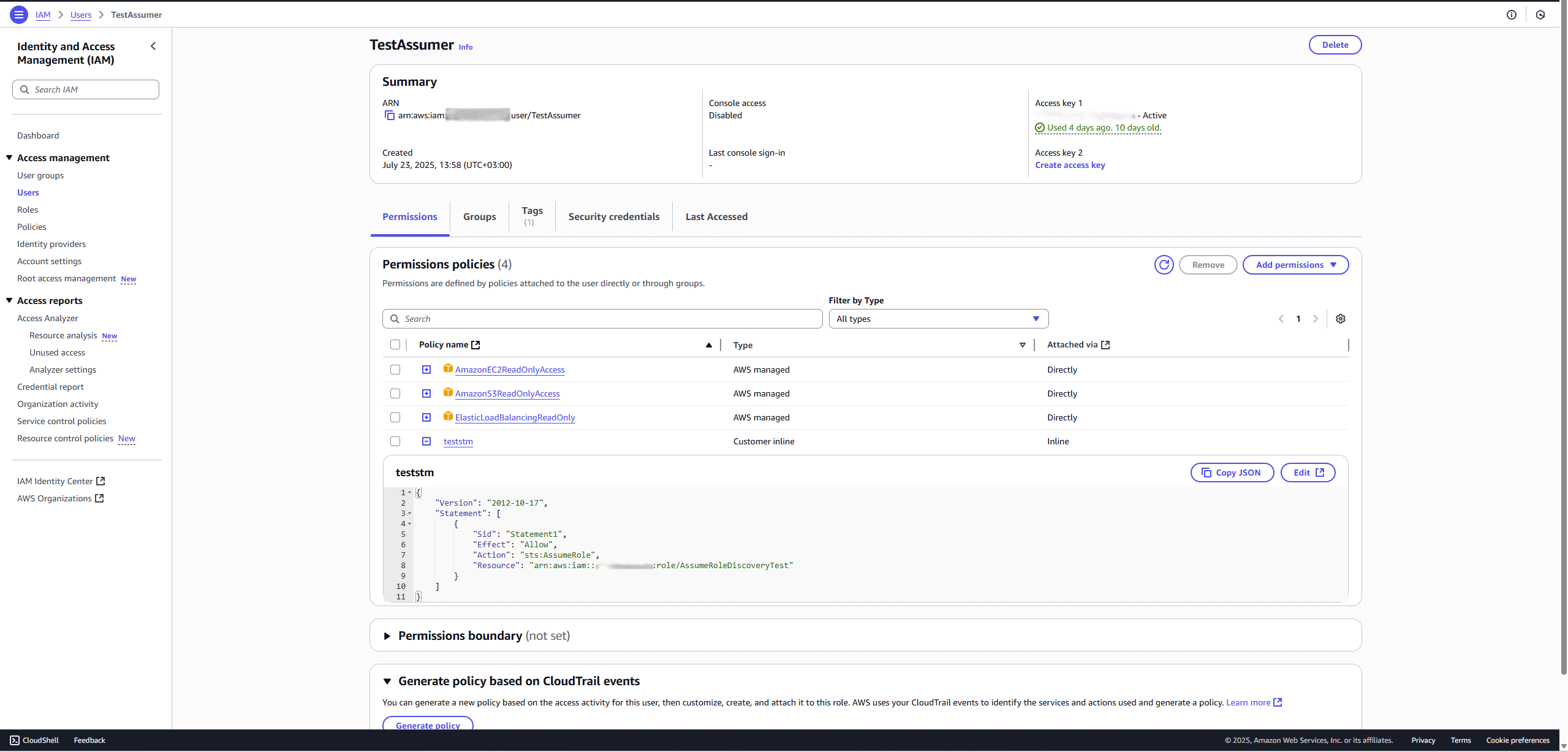The width and height of the screenshot is (1568, 752).
Task: Open the Last Accessed tab
Action: pos(716,216)
